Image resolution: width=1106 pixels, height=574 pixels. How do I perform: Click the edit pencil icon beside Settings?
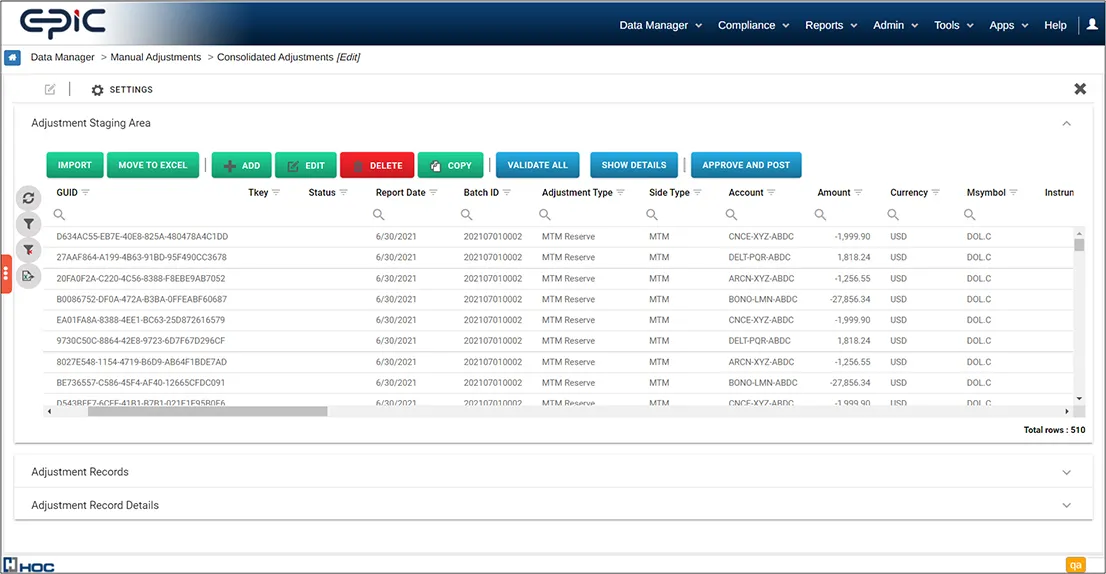[x=50, y=90]
